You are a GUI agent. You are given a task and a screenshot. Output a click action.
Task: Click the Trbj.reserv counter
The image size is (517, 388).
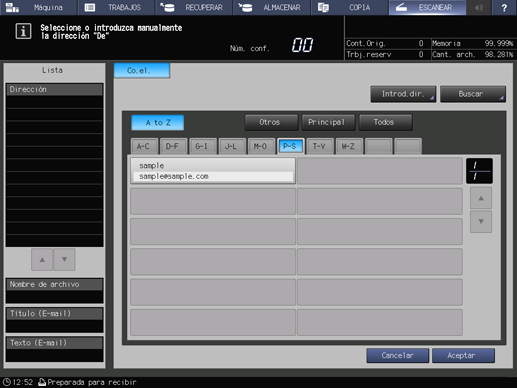(x=385, y=54)
